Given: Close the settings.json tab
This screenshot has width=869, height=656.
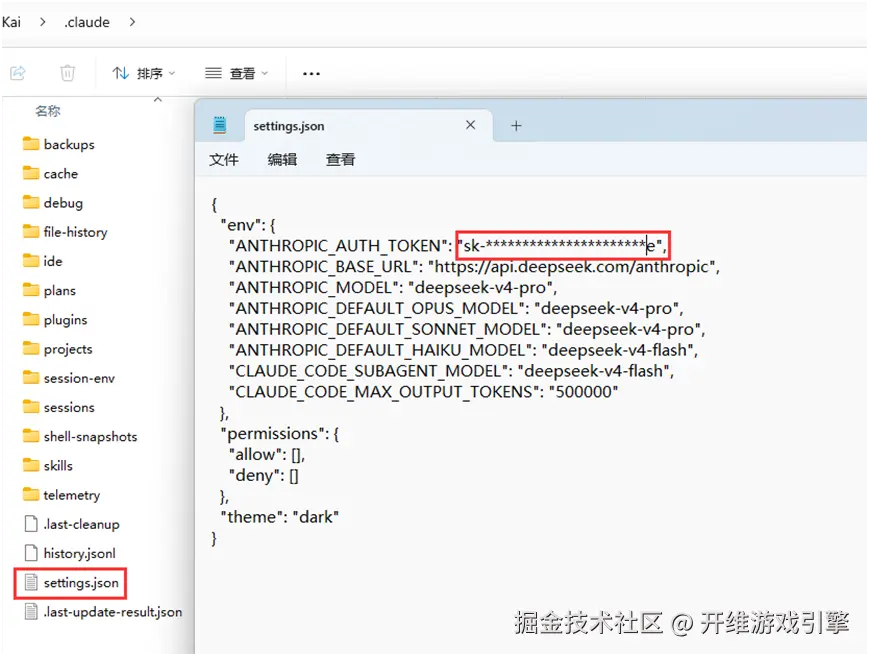Looking at the screenshot, I should tap(471, 125).
